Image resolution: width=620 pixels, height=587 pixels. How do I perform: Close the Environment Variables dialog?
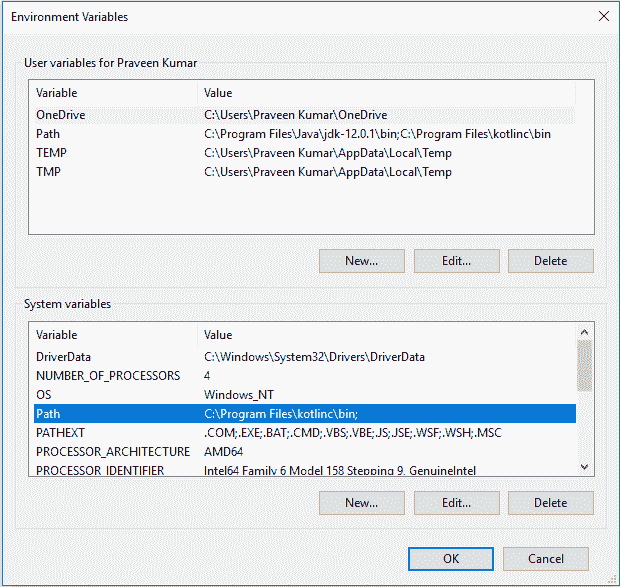coord(602,16)
